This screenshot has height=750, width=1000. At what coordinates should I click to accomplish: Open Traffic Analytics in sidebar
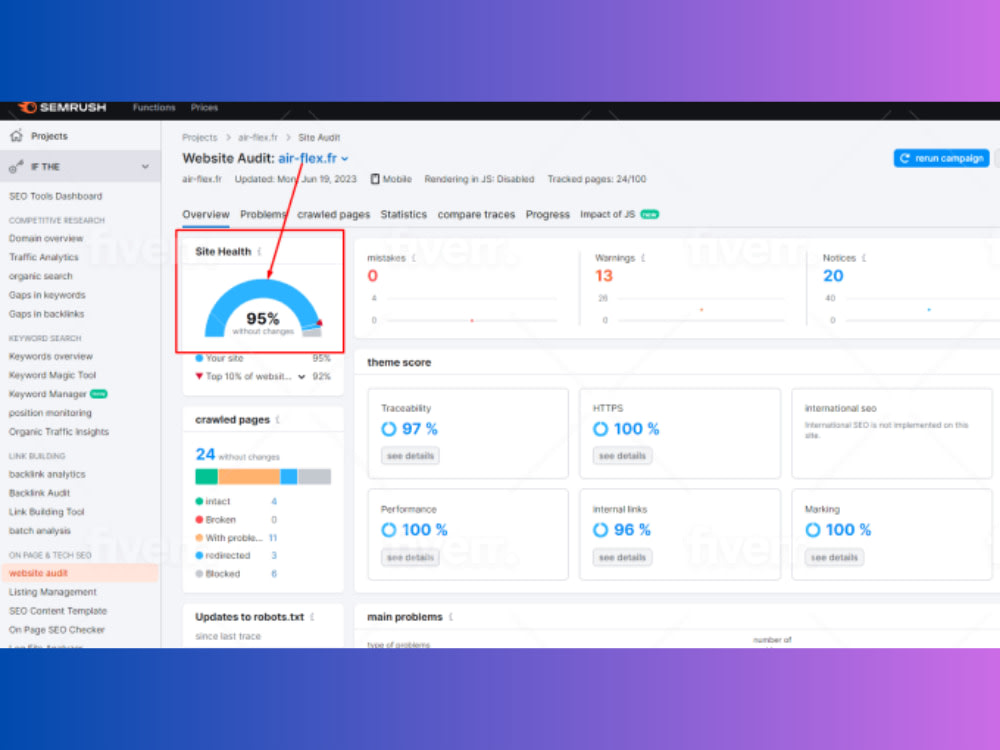pos(43,258)
